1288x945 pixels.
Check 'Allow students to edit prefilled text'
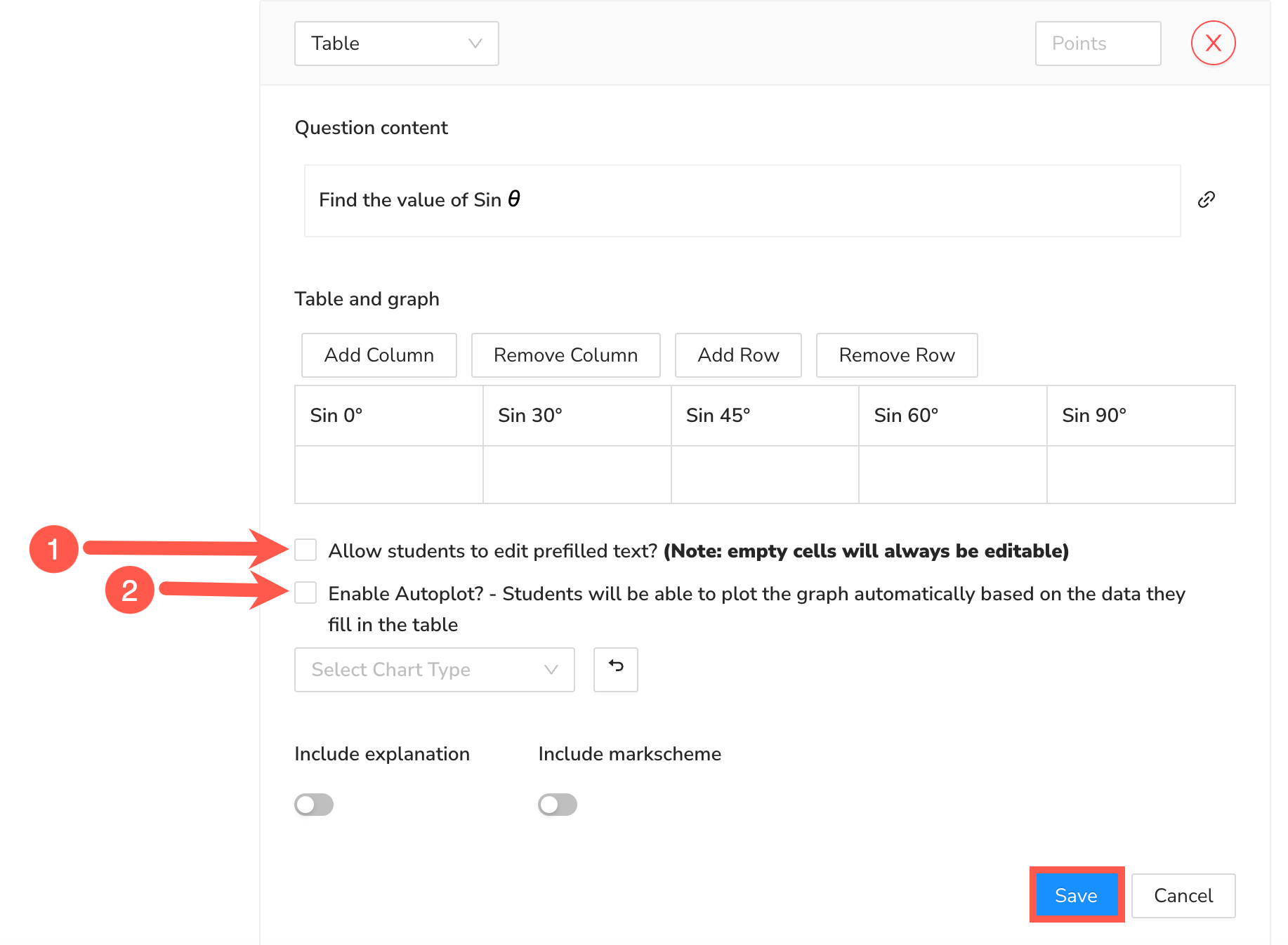click(305, 550)
